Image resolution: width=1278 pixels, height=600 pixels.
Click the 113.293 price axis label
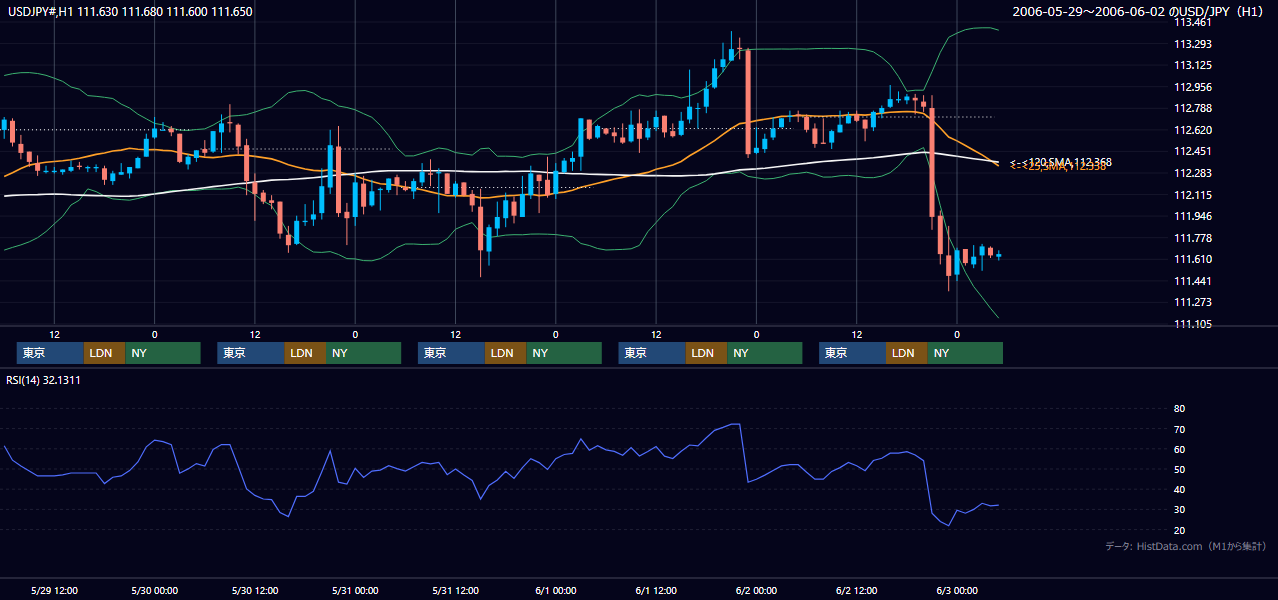pos(1193,44)
